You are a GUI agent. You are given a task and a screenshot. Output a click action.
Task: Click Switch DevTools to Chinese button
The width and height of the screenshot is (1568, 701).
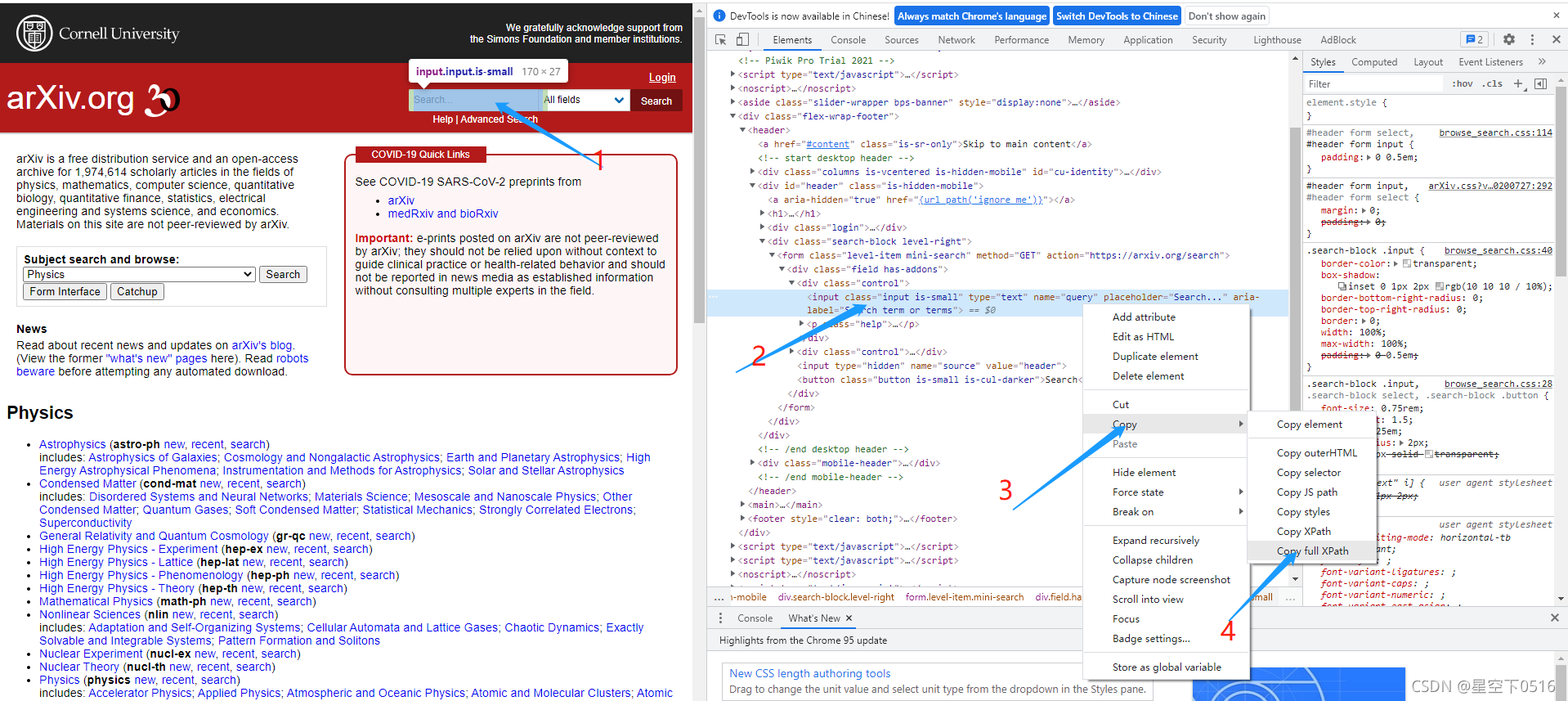(x=1116, y=16)
